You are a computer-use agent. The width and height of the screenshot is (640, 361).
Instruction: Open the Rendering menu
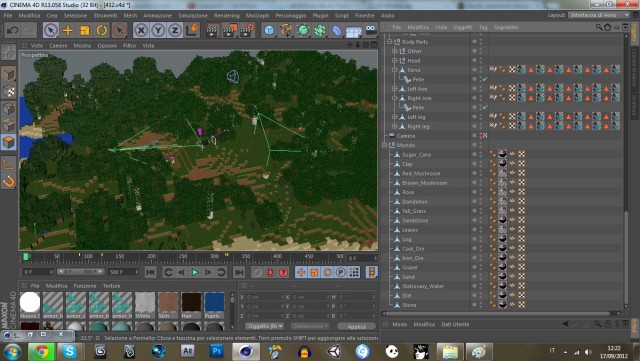click(227, 16)
